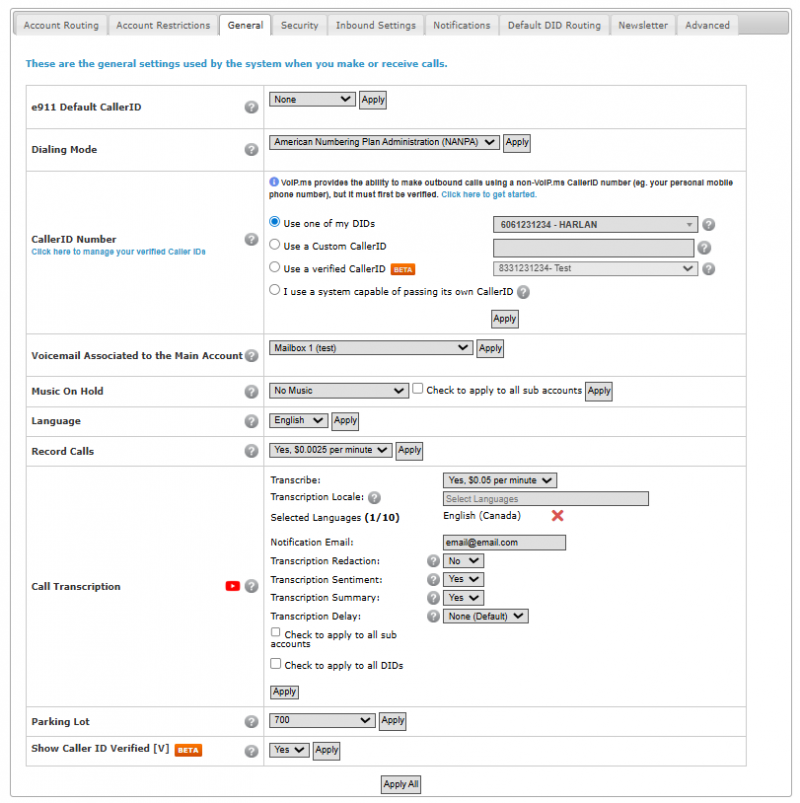
Task: Show help for Transcription Locale
Action: point(374,497)
